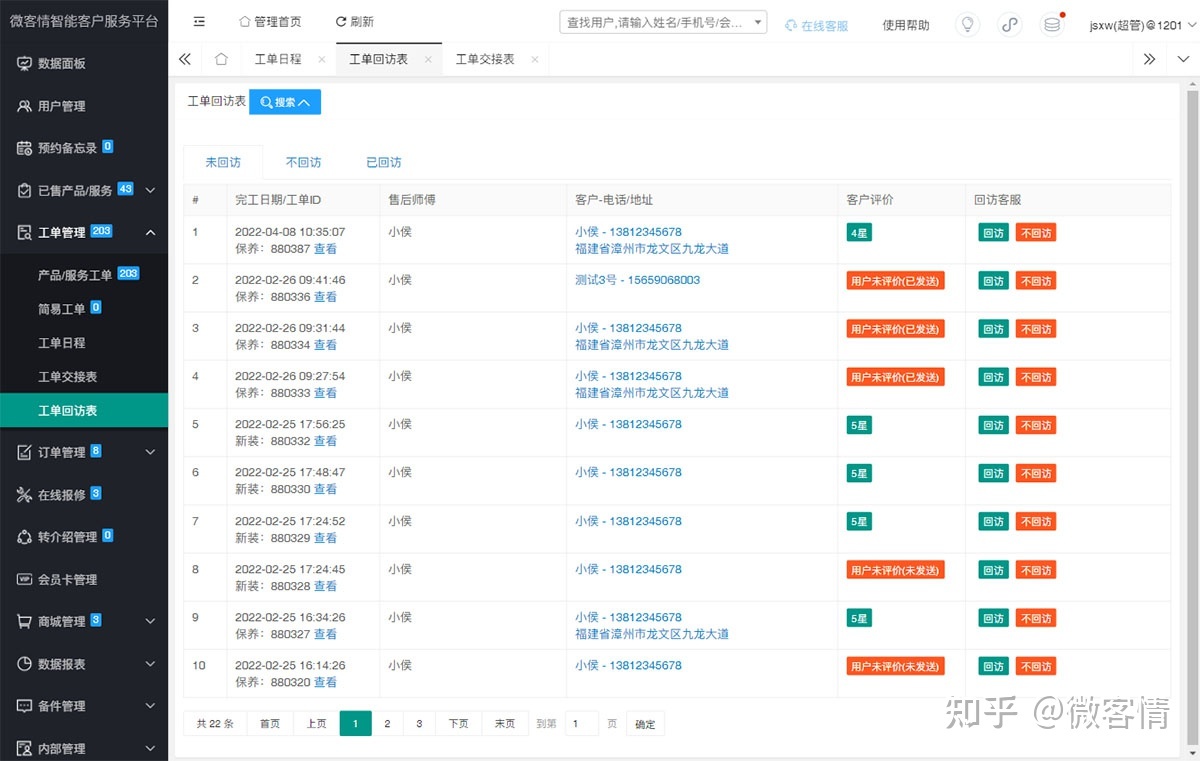
Task: Close the 工单交接表 tab
Action: 535,60
